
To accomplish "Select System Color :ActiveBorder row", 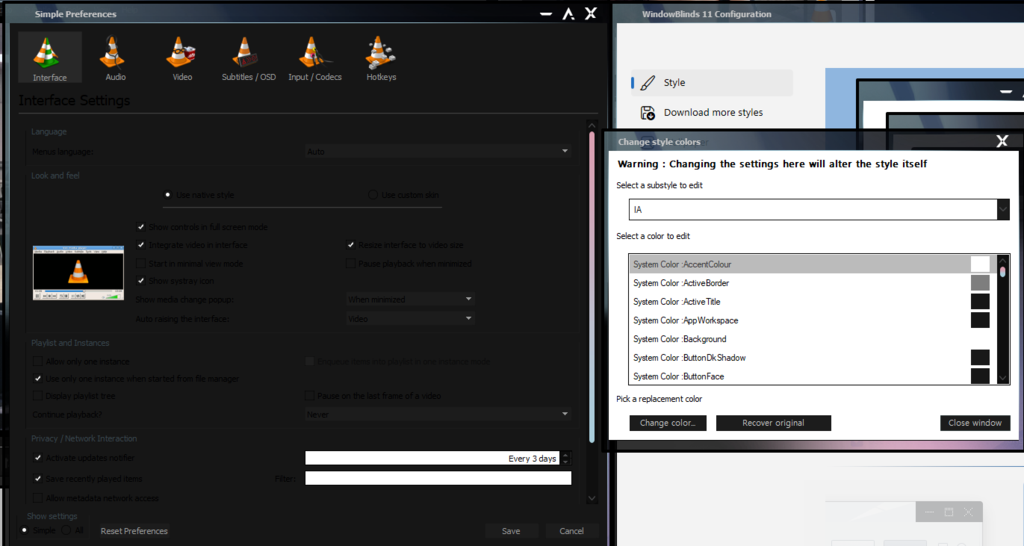I will point(812,283).
